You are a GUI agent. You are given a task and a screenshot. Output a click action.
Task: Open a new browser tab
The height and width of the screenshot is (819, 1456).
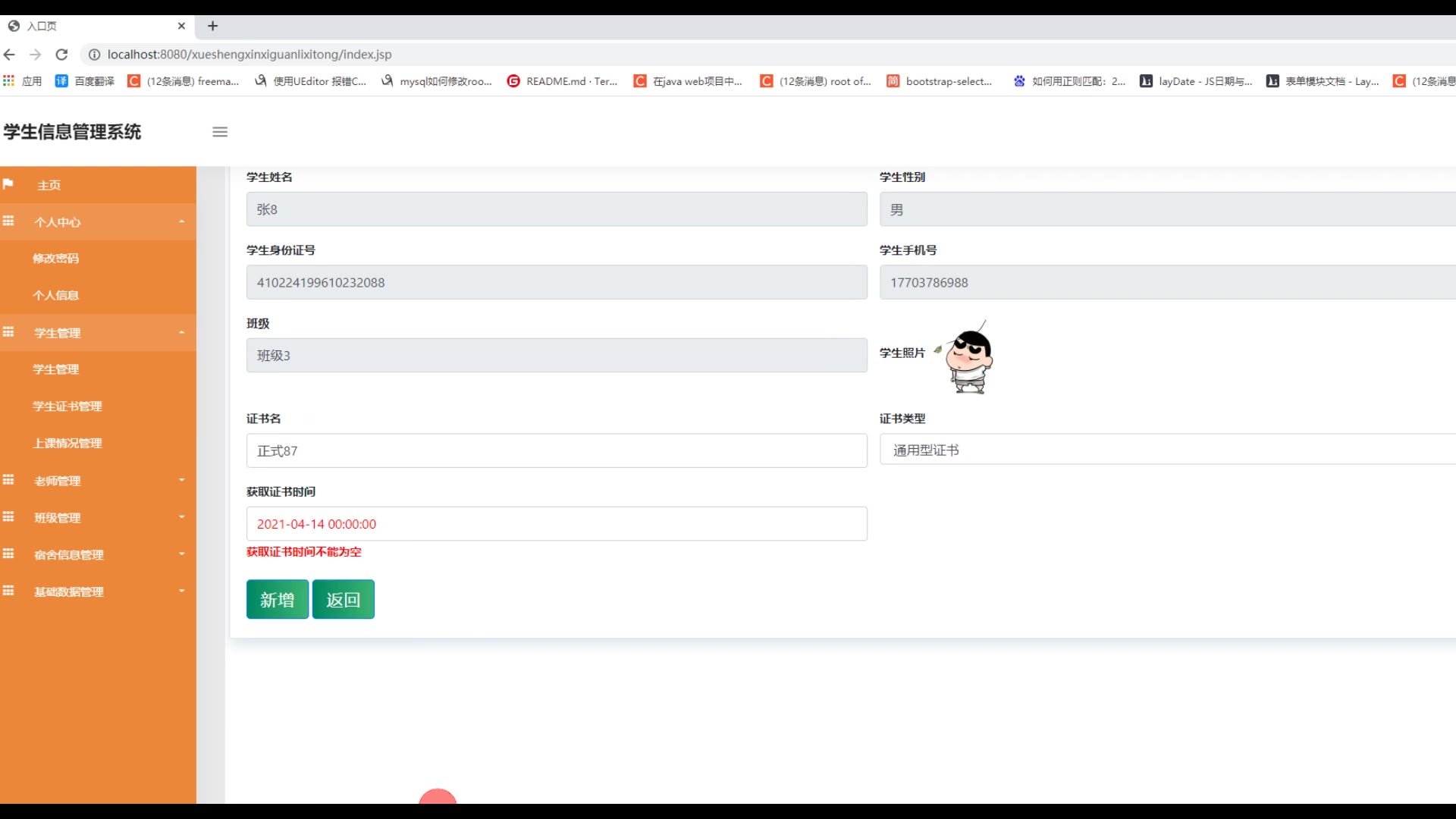pyautogui.click(x=213, y=26)
